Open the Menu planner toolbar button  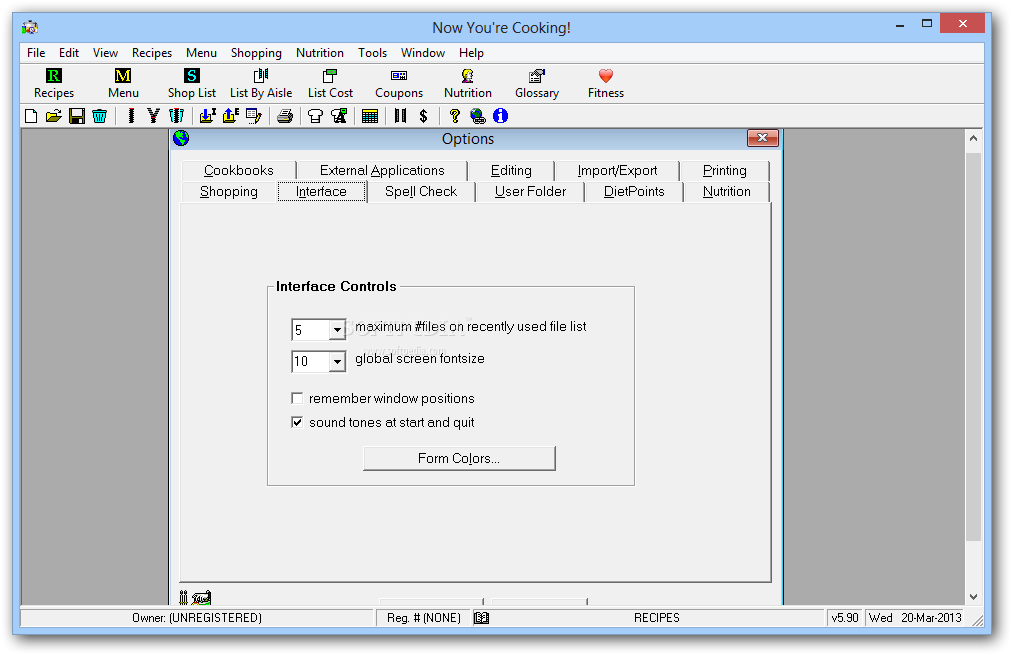point(123,84)
